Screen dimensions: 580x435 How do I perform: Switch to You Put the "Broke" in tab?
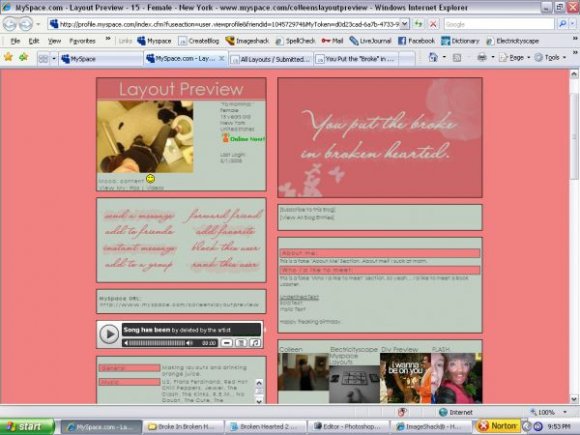coord(356,59)
